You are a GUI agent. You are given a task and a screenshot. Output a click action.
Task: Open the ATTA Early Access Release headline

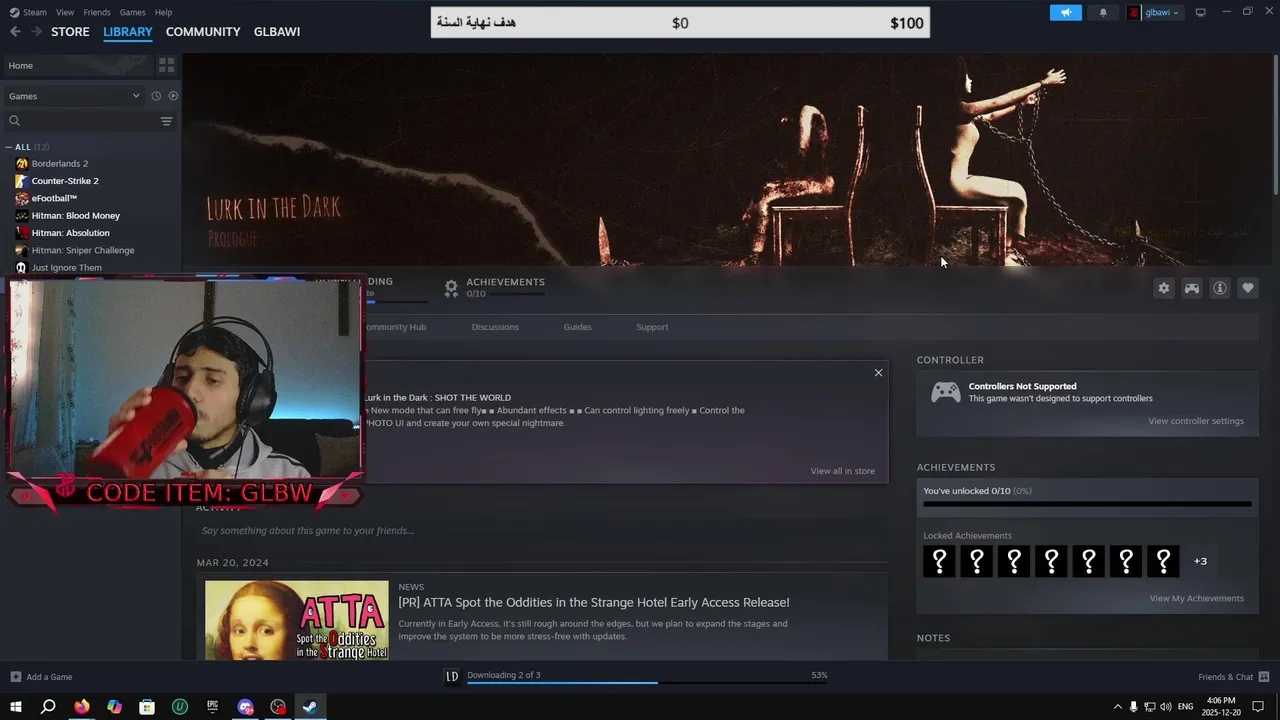(x=594, y=602)
